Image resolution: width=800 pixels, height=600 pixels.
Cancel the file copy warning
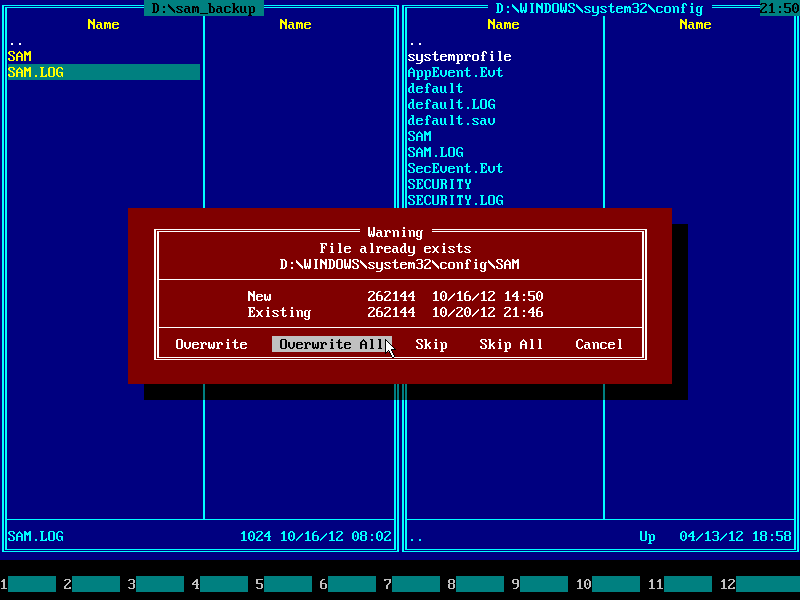click(599, 344)
